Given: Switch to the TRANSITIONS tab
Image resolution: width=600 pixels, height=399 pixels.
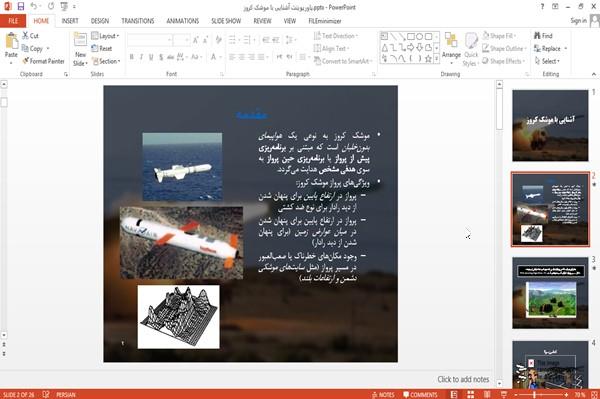Looking at the screenshot, I should click(x=138, y=21).
